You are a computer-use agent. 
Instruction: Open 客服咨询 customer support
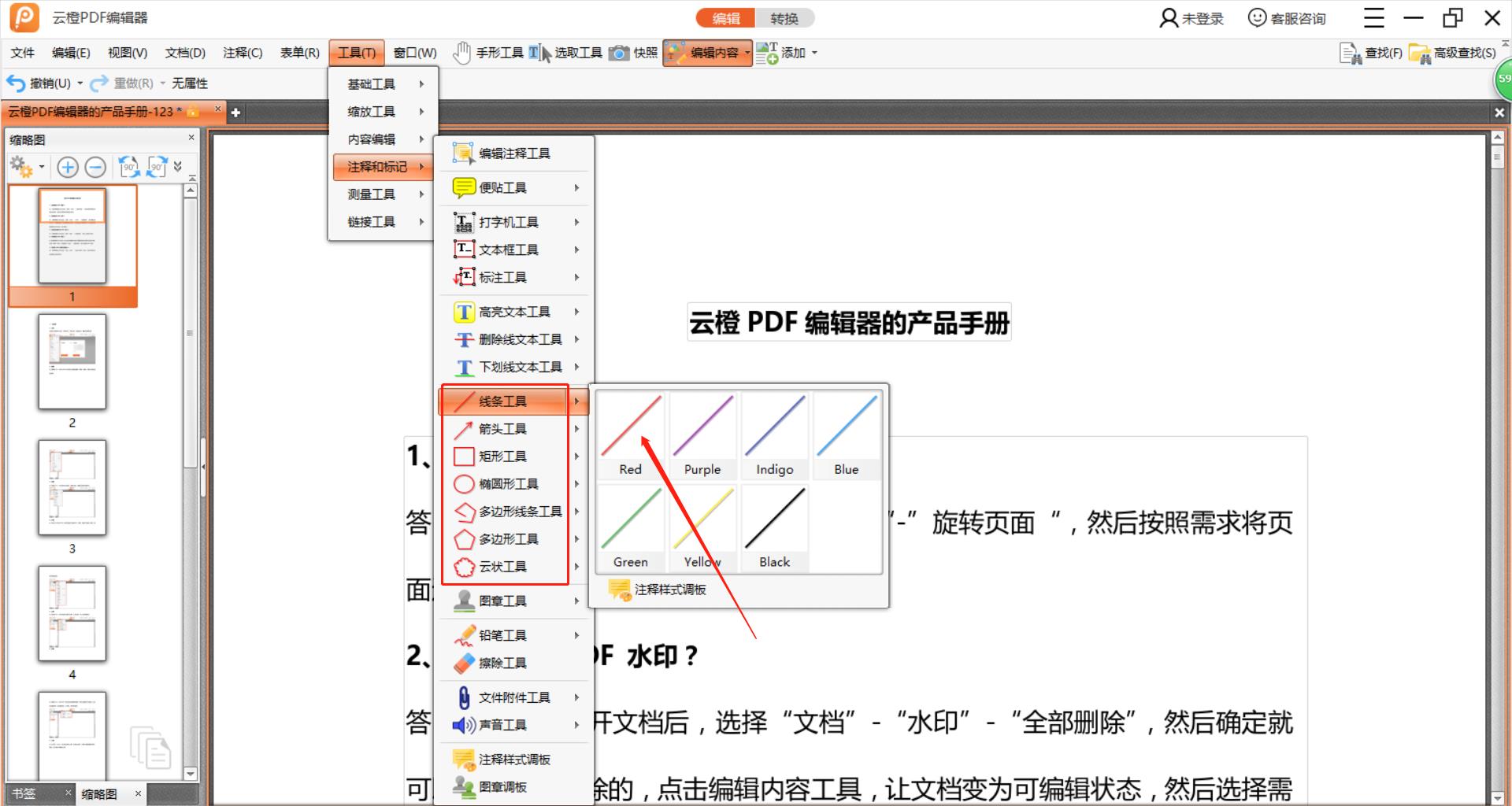pyautogui.click(x=1286, y=17)
